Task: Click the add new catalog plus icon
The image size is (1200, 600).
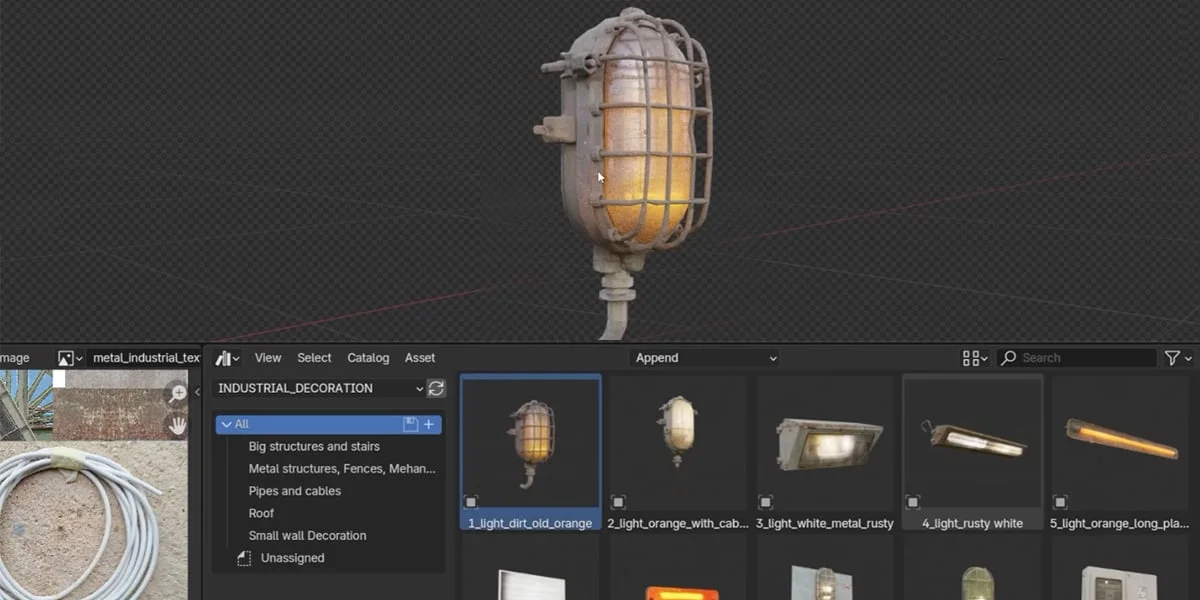Action: (428, 425)
